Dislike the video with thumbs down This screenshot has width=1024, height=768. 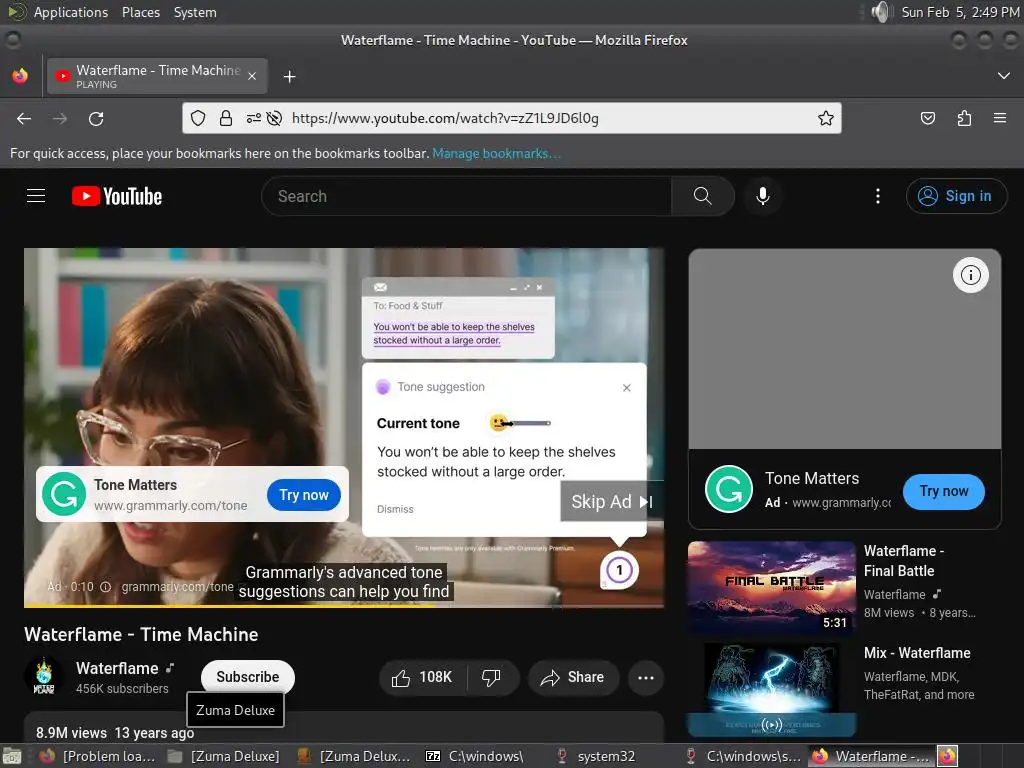coord(491,677)
